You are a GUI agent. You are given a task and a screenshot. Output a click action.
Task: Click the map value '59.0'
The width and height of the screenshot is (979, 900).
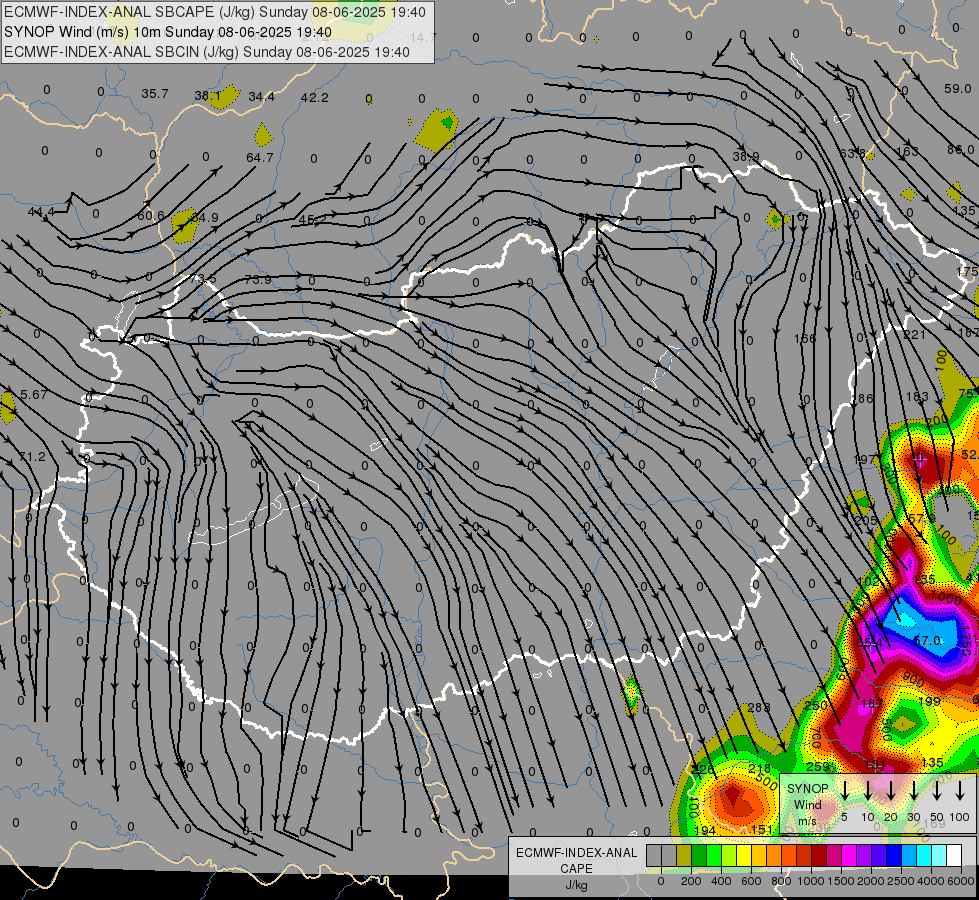[958, 89]
